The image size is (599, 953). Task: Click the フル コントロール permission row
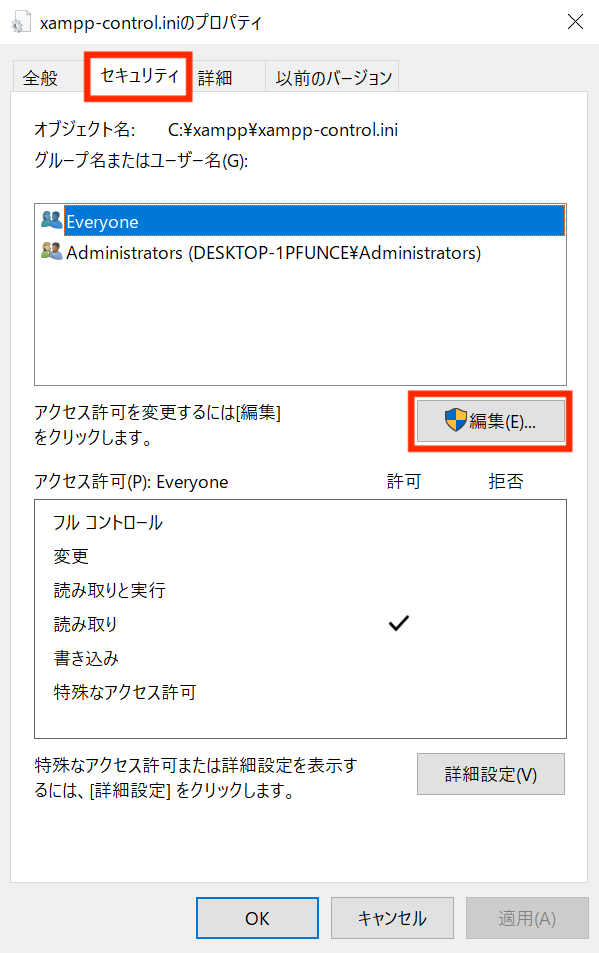(x=301, y=523)
